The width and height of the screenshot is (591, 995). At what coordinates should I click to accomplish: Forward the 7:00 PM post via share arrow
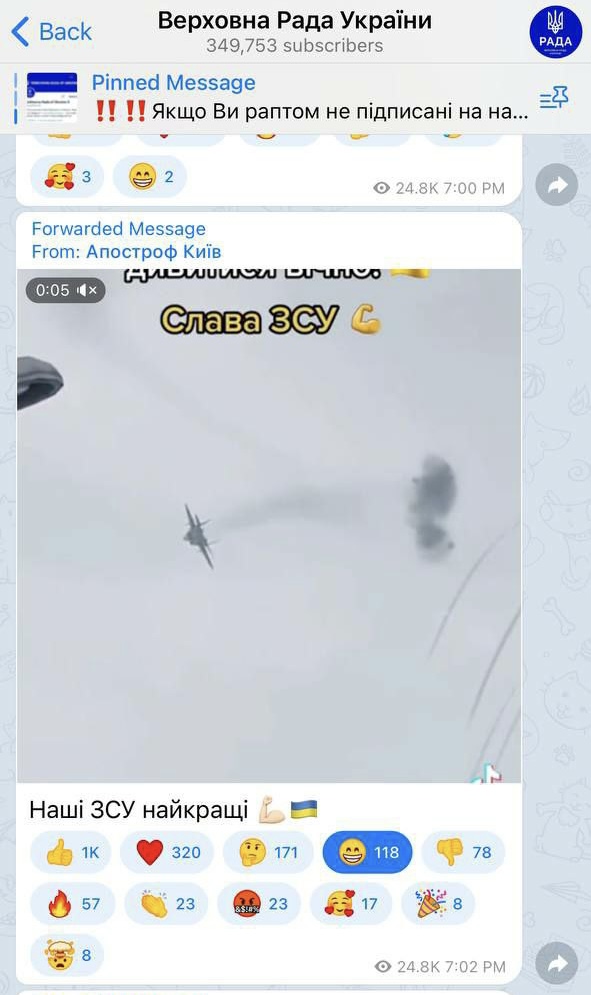[557, 185]
